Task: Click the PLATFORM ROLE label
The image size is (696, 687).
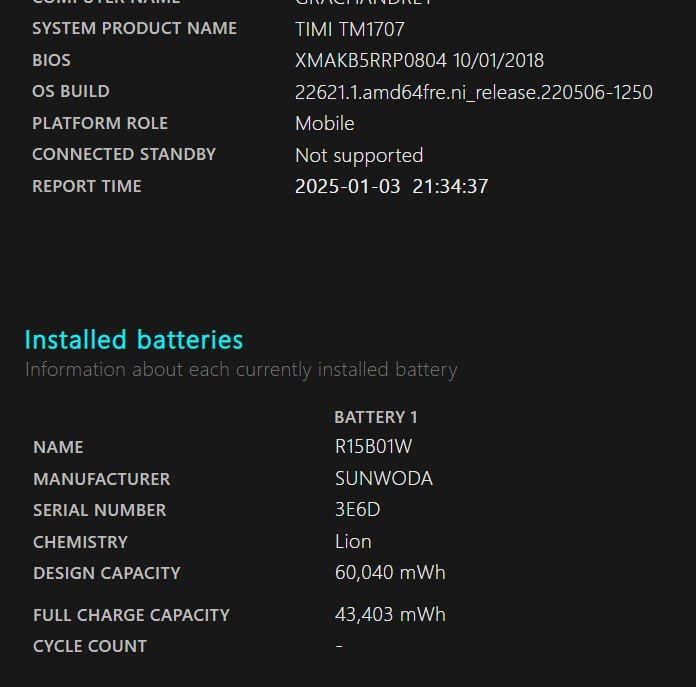Action: pyautogui.click(x=99, y=124)
